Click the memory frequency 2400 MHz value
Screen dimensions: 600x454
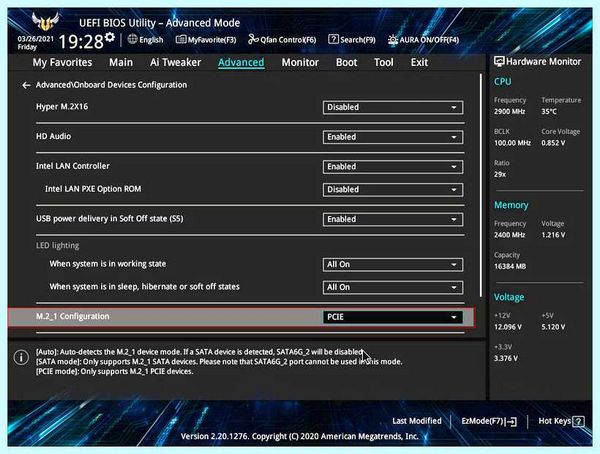(509, 235)
